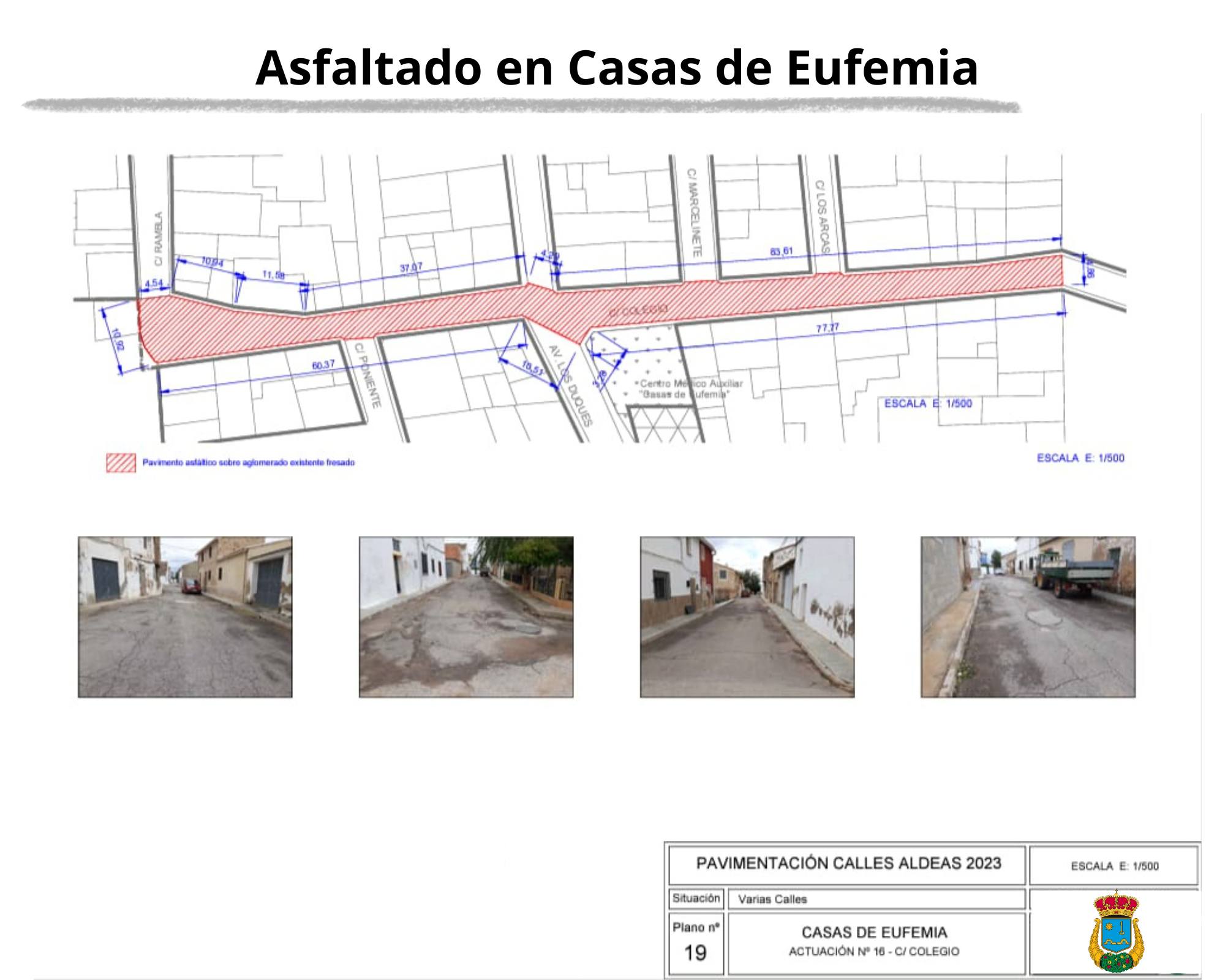Screen dimensions: 1225x980
Task: Click the title Asfaltado en Casas de Eufemia
Action: [616, 67]
